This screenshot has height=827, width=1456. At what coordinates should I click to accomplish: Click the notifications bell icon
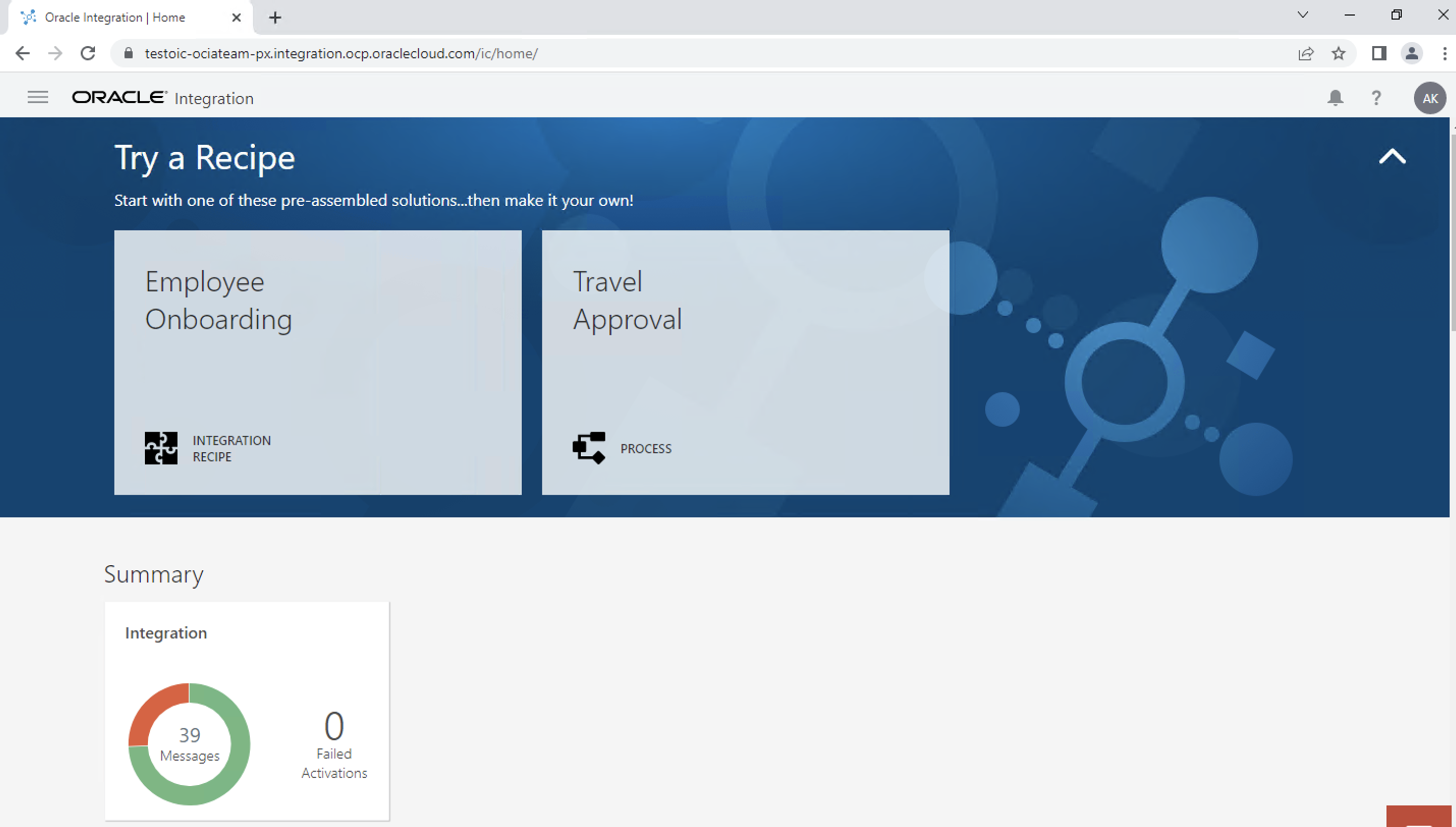[1335, 98]
